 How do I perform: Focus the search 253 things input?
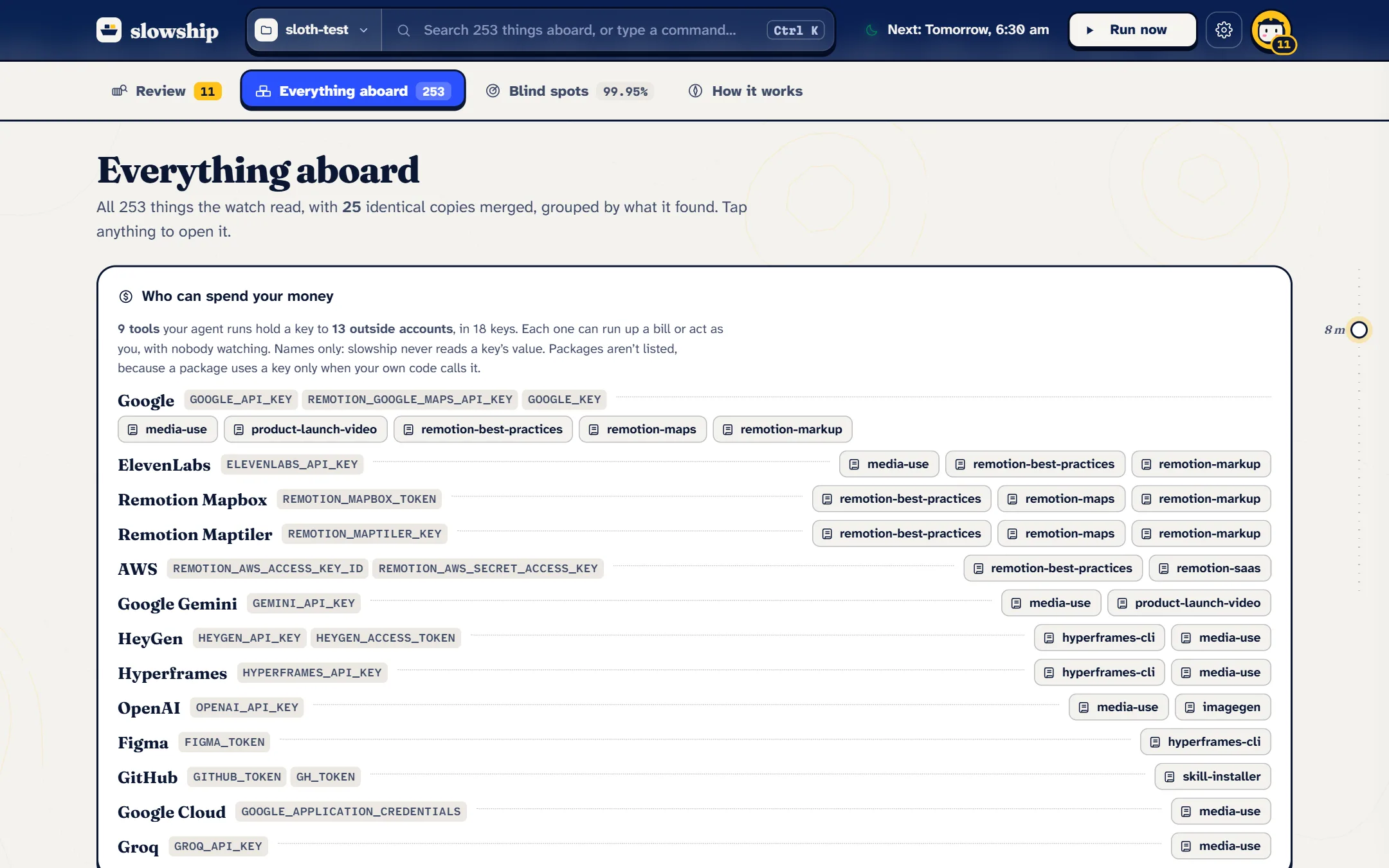coord(579,30)
